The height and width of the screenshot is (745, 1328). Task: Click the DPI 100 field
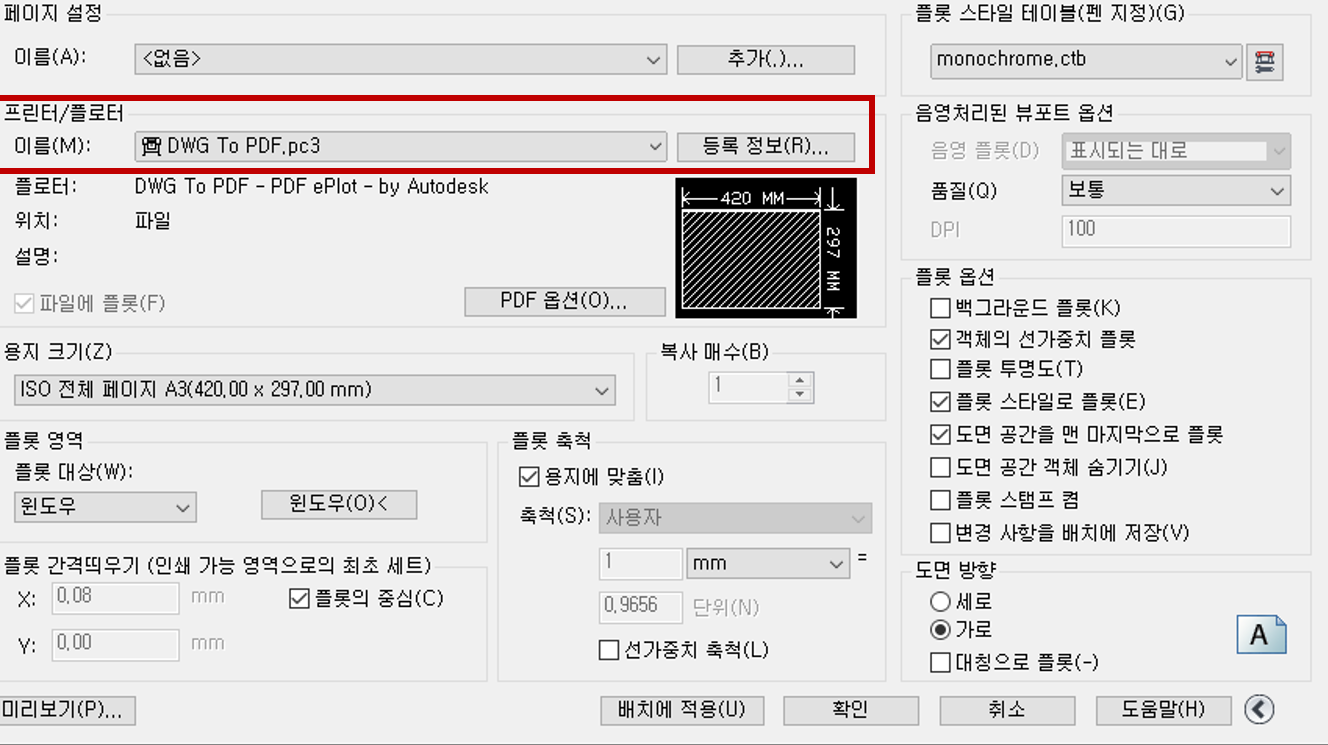[x=1175, y=230]
